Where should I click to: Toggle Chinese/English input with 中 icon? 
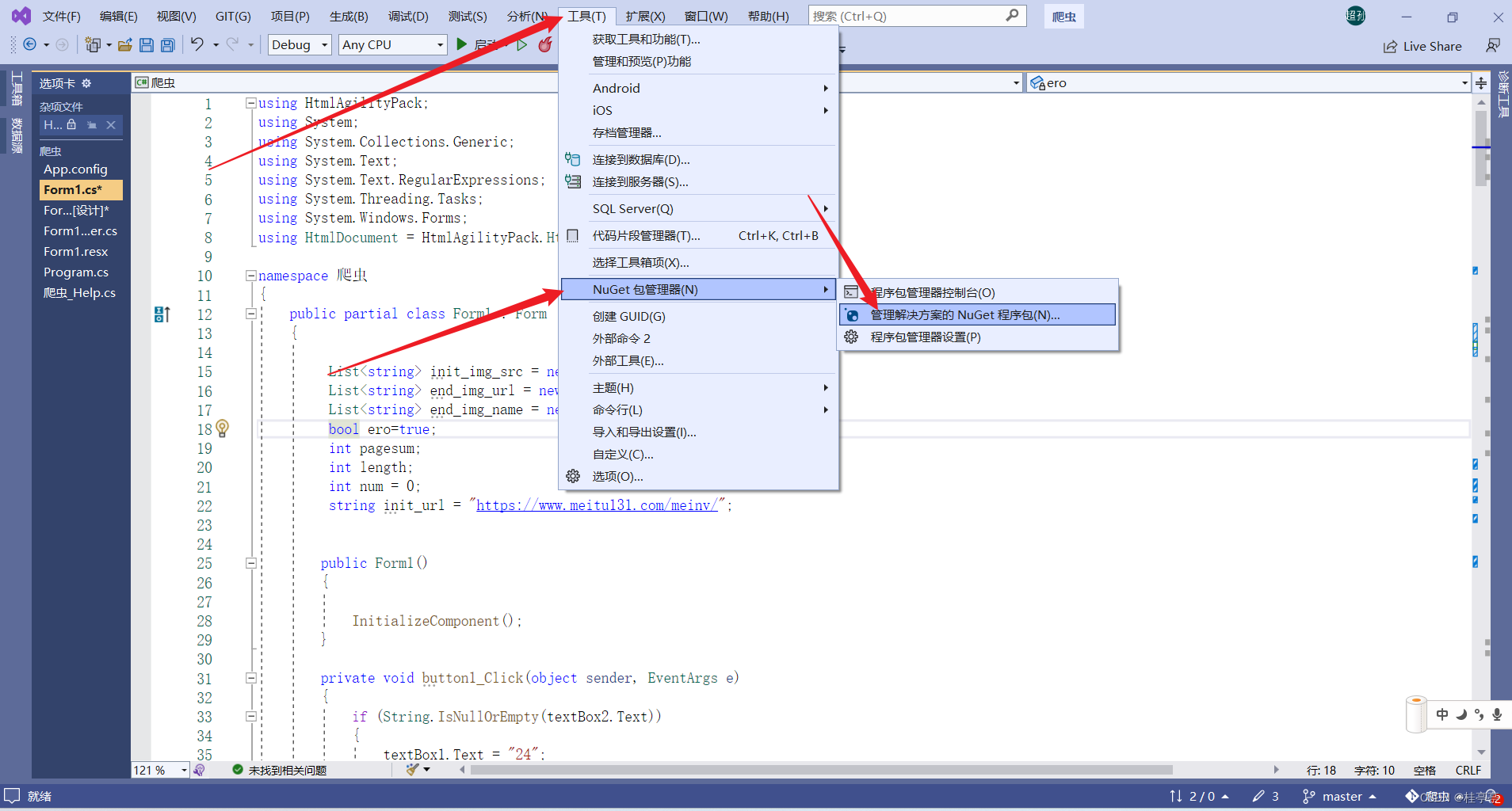click(1441, 714)
